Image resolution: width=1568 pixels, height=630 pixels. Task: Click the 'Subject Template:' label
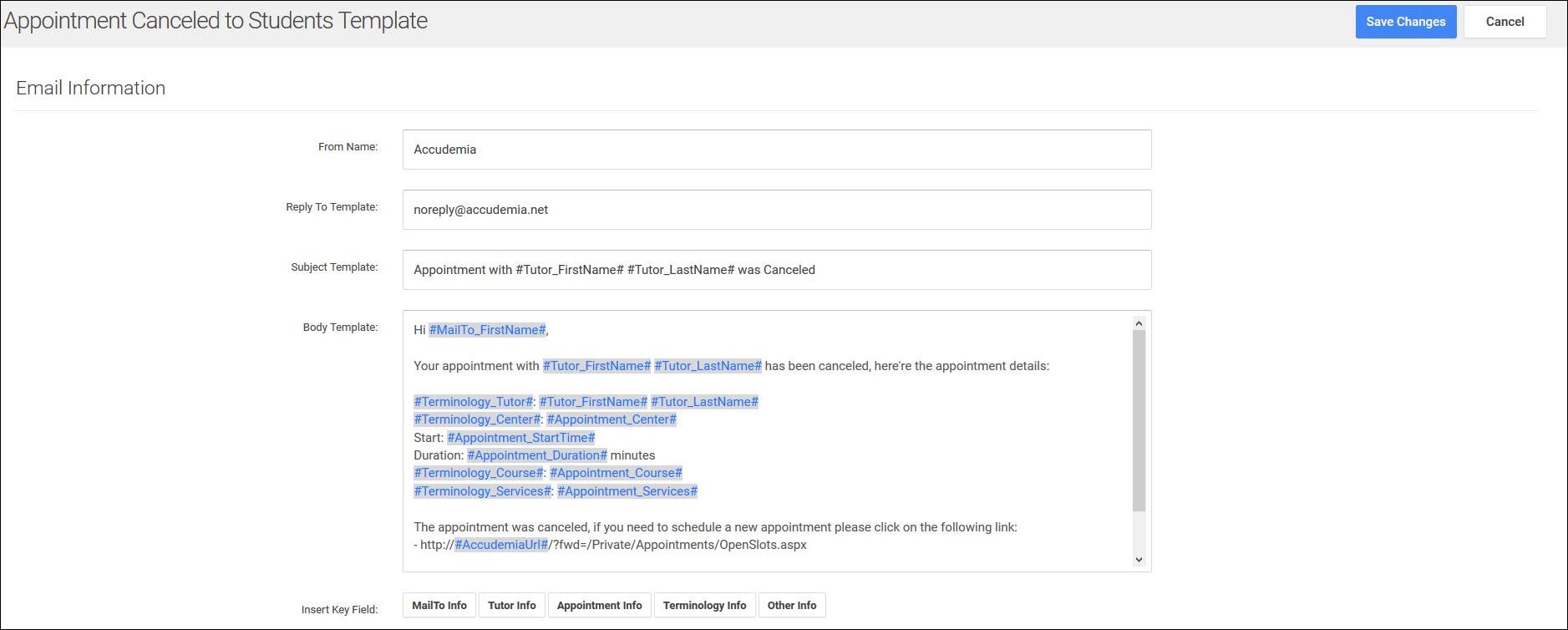(x=335, y=267)
